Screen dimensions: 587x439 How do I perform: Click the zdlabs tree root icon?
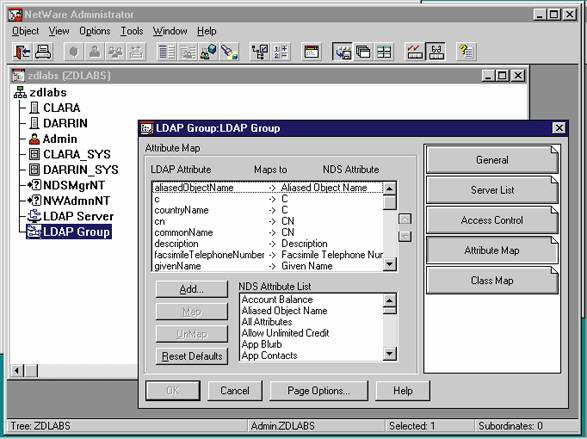(x=20, y=92)
